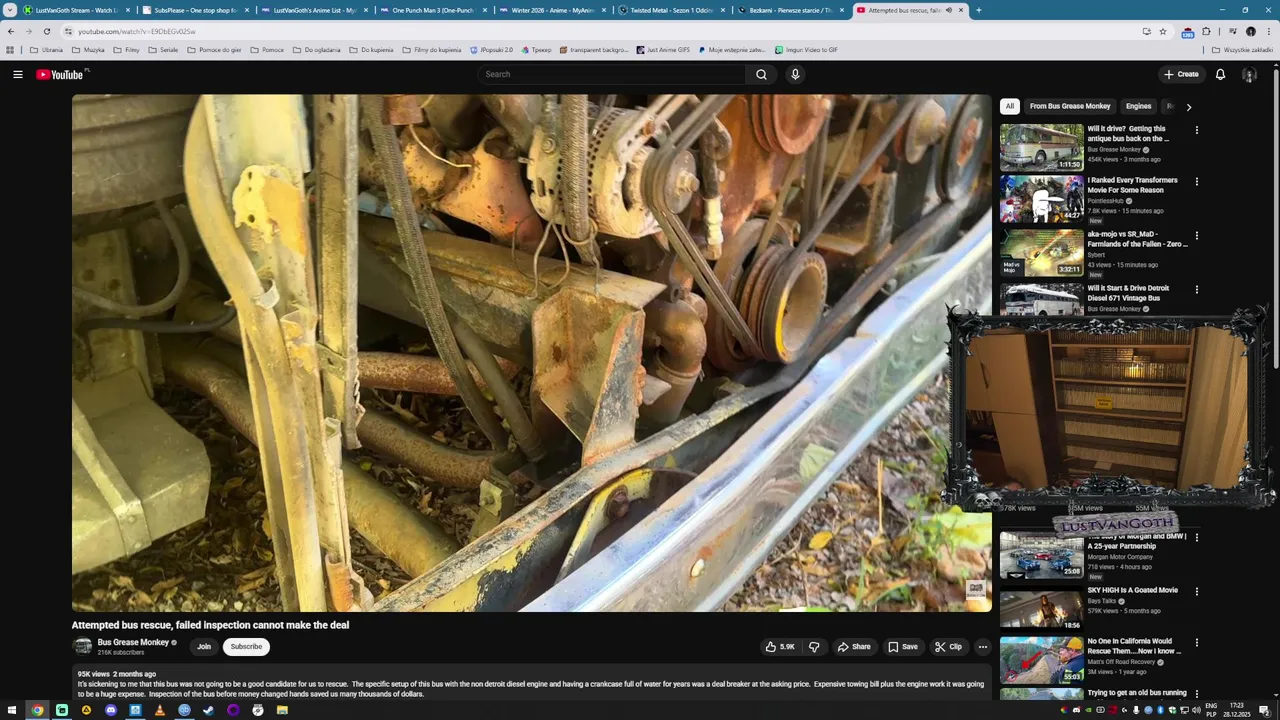Click the Create button
Viewport: 1280px width, 720px height.
pyautogui.click(x=1181, y=74)
